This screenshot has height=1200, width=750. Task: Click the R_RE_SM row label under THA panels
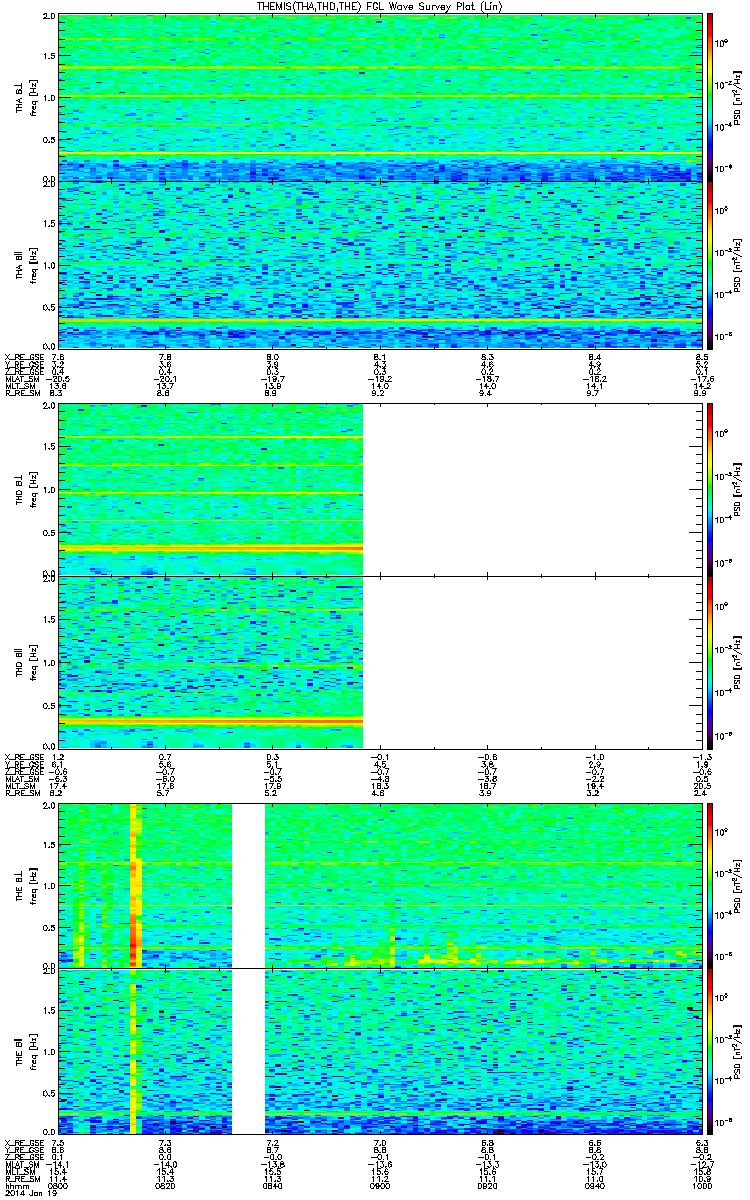[22, 395]
